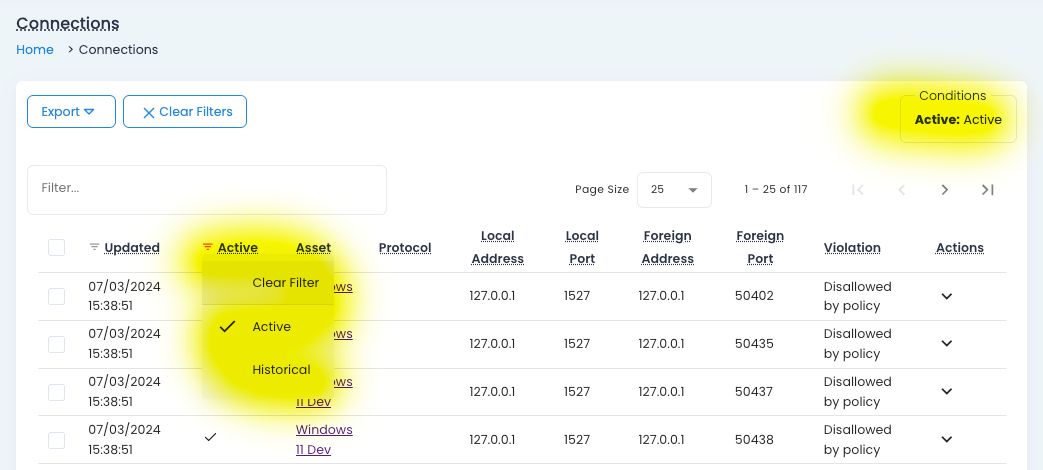Expand actions for the port 50438 row
The height and width of the screenshot is (470, 1043).
point(947,439)
